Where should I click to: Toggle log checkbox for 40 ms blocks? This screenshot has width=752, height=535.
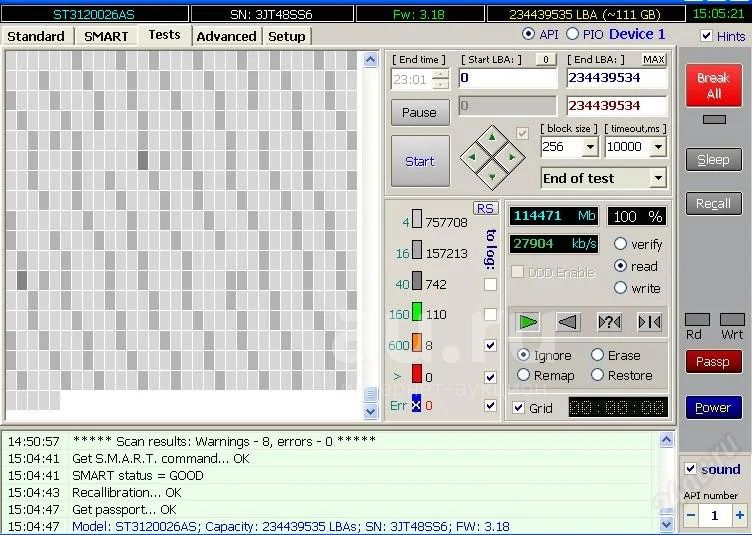point(490,284)
